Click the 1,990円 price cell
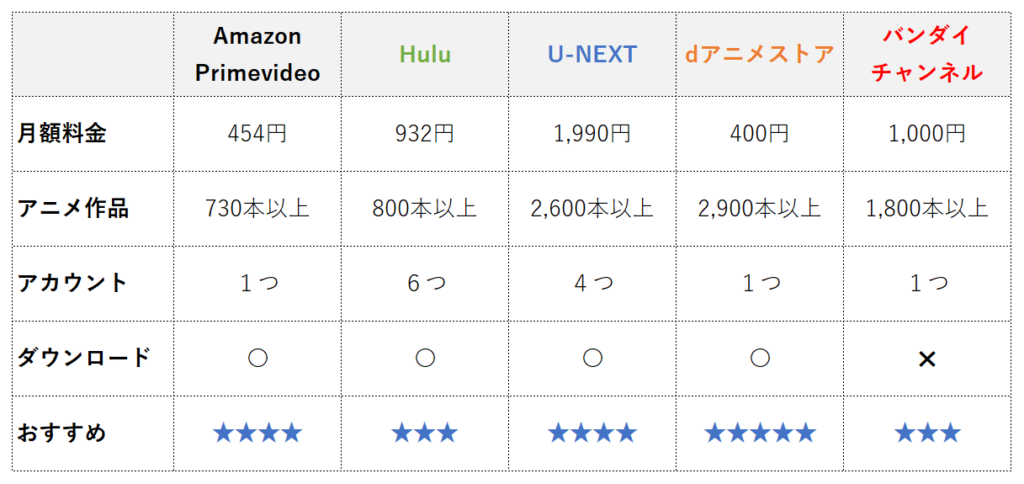This screenshot has height=484, width=1024. coord(592,134)
